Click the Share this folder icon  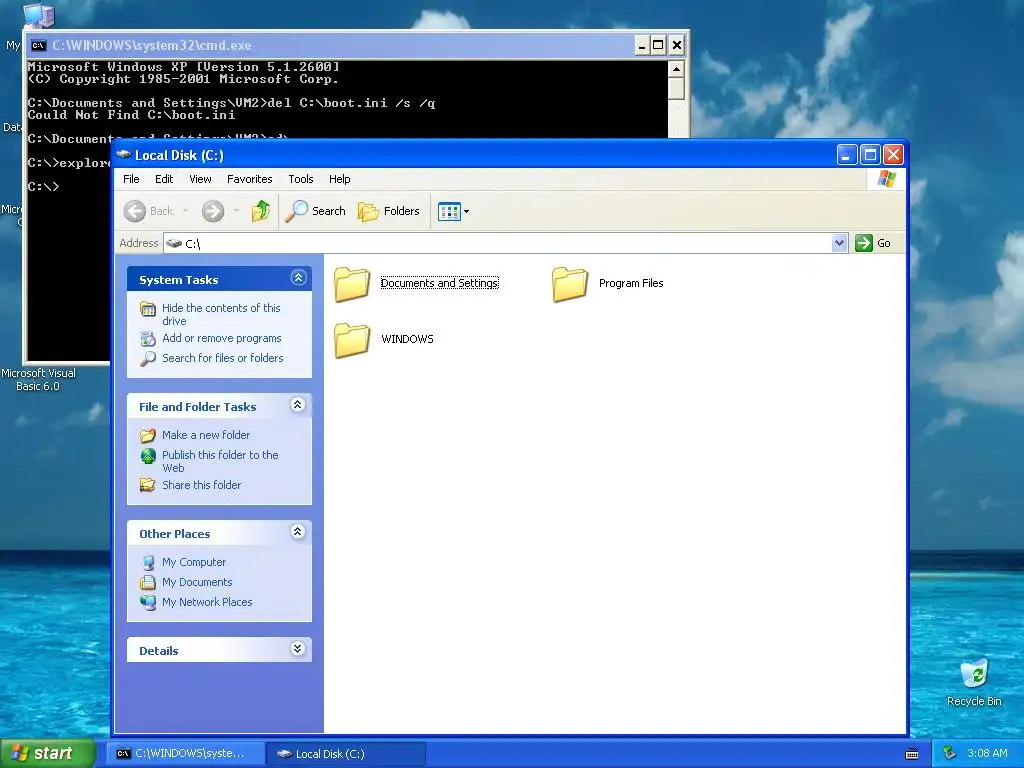pos(148,485)
